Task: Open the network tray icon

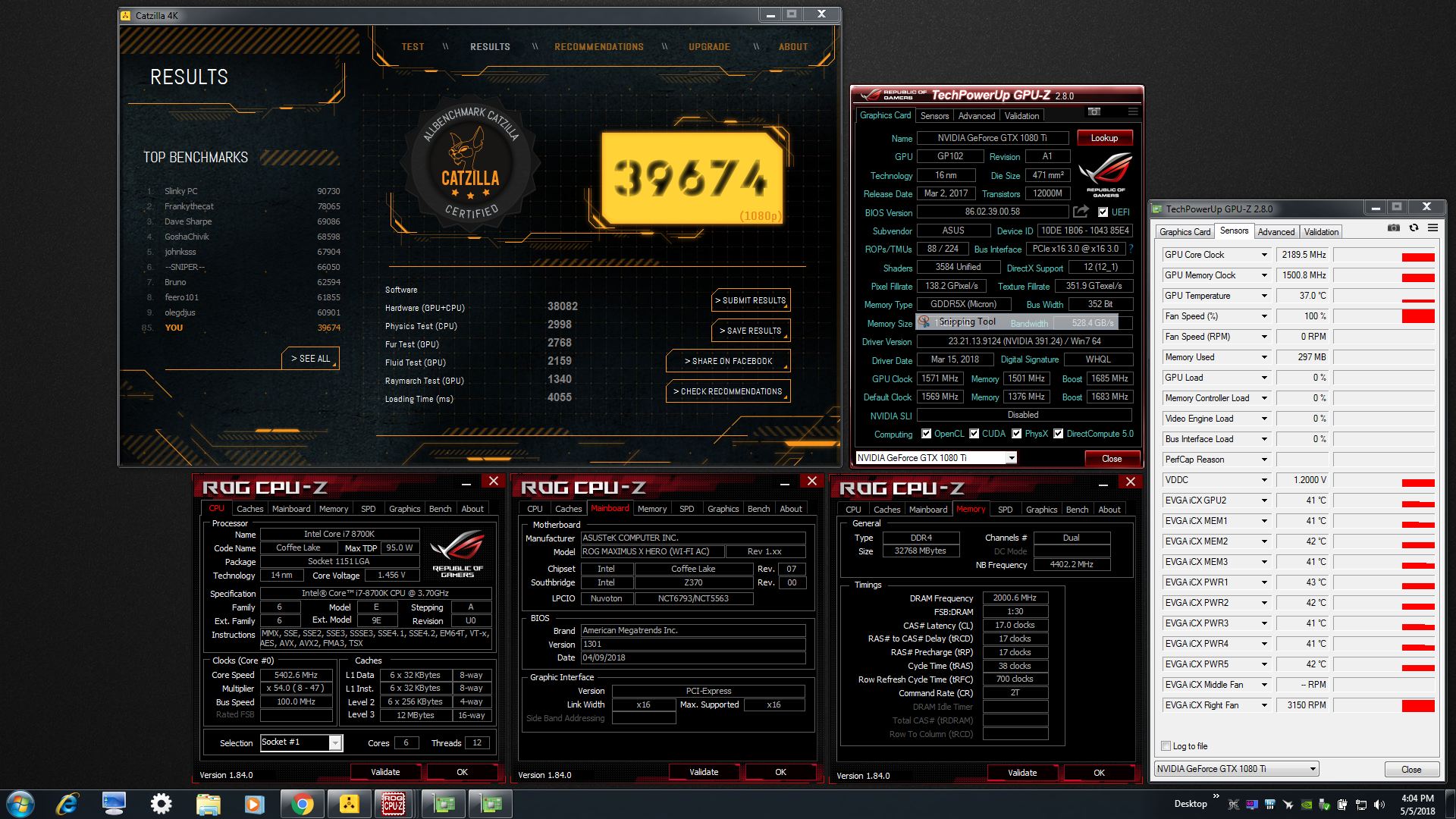Action: [1360, 805]
